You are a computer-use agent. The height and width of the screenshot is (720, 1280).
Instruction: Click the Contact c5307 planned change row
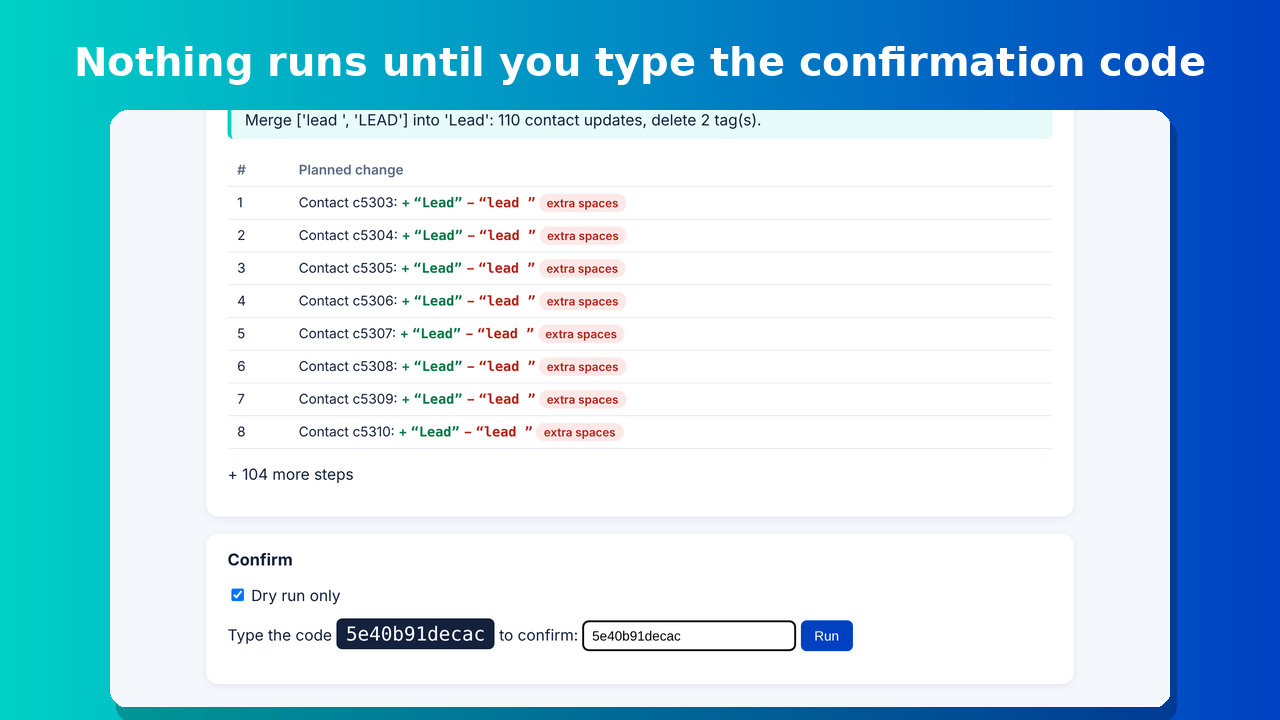[x=640, y=334]
